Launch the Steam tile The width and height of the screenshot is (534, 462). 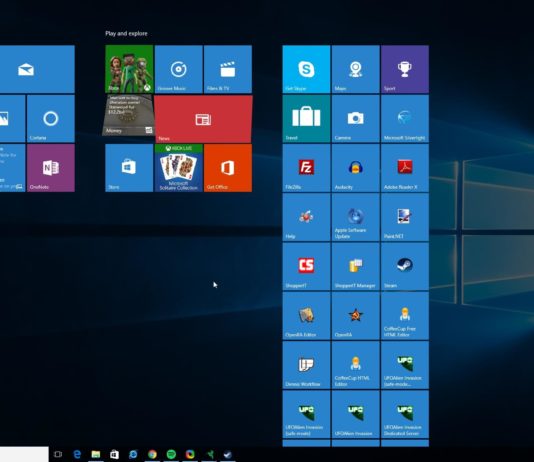pos(405,267)
